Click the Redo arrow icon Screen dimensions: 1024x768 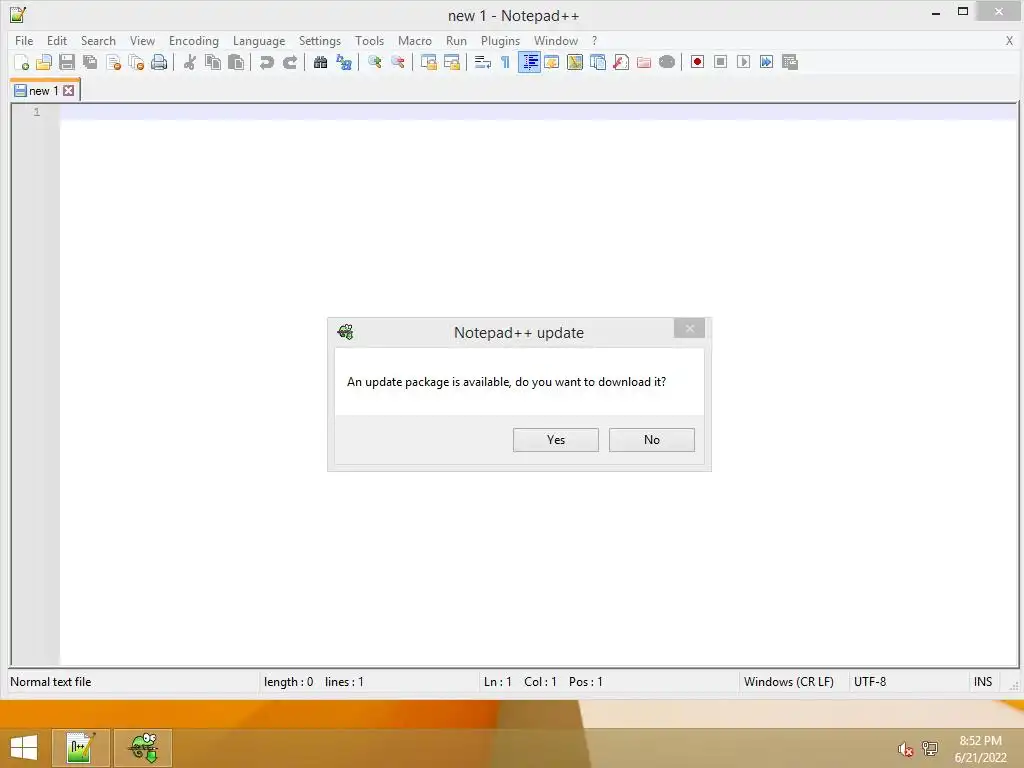click(x=289, y=62)
